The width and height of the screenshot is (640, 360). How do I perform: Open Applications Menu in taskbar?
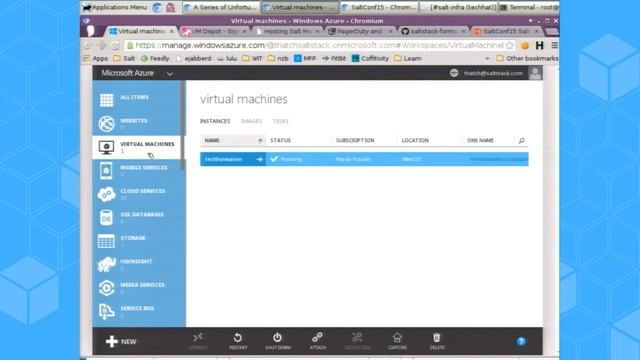tap(116, 7)
